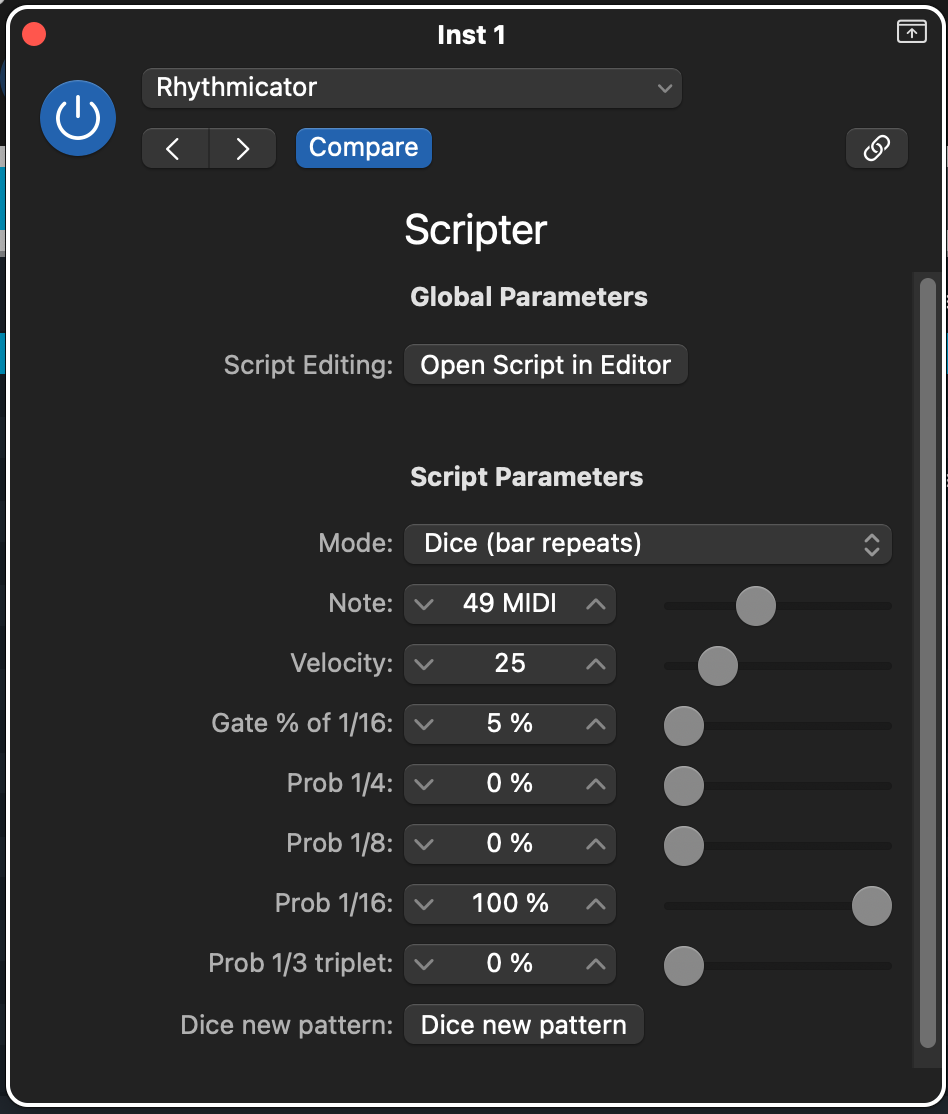Click the upward panel collapse control top right
The image size is (948, 1114).
click(910, 31)
